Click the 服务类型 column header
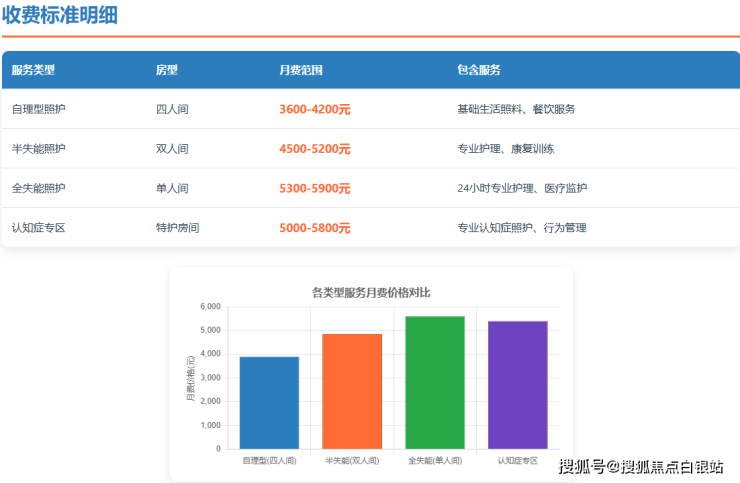Image resolution: width=740 pixels, height=483 pixels. [33, 70]
